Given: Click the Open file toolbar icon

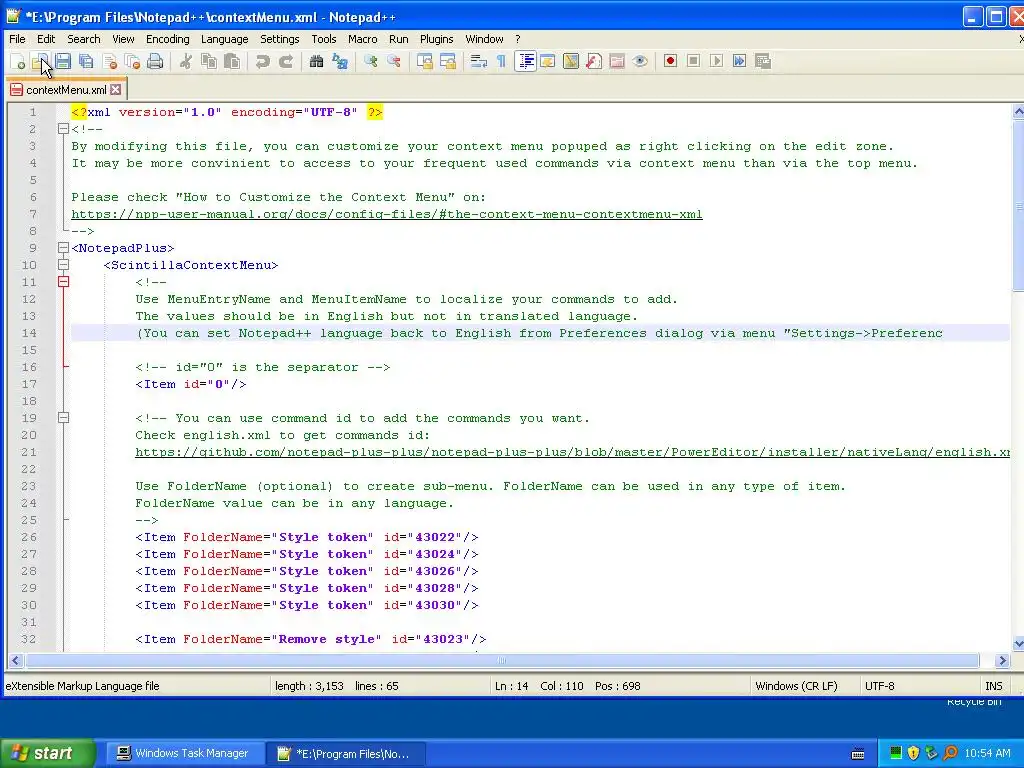Looking at the screenshot, I should pyautogui.click(x=40, y=61).
